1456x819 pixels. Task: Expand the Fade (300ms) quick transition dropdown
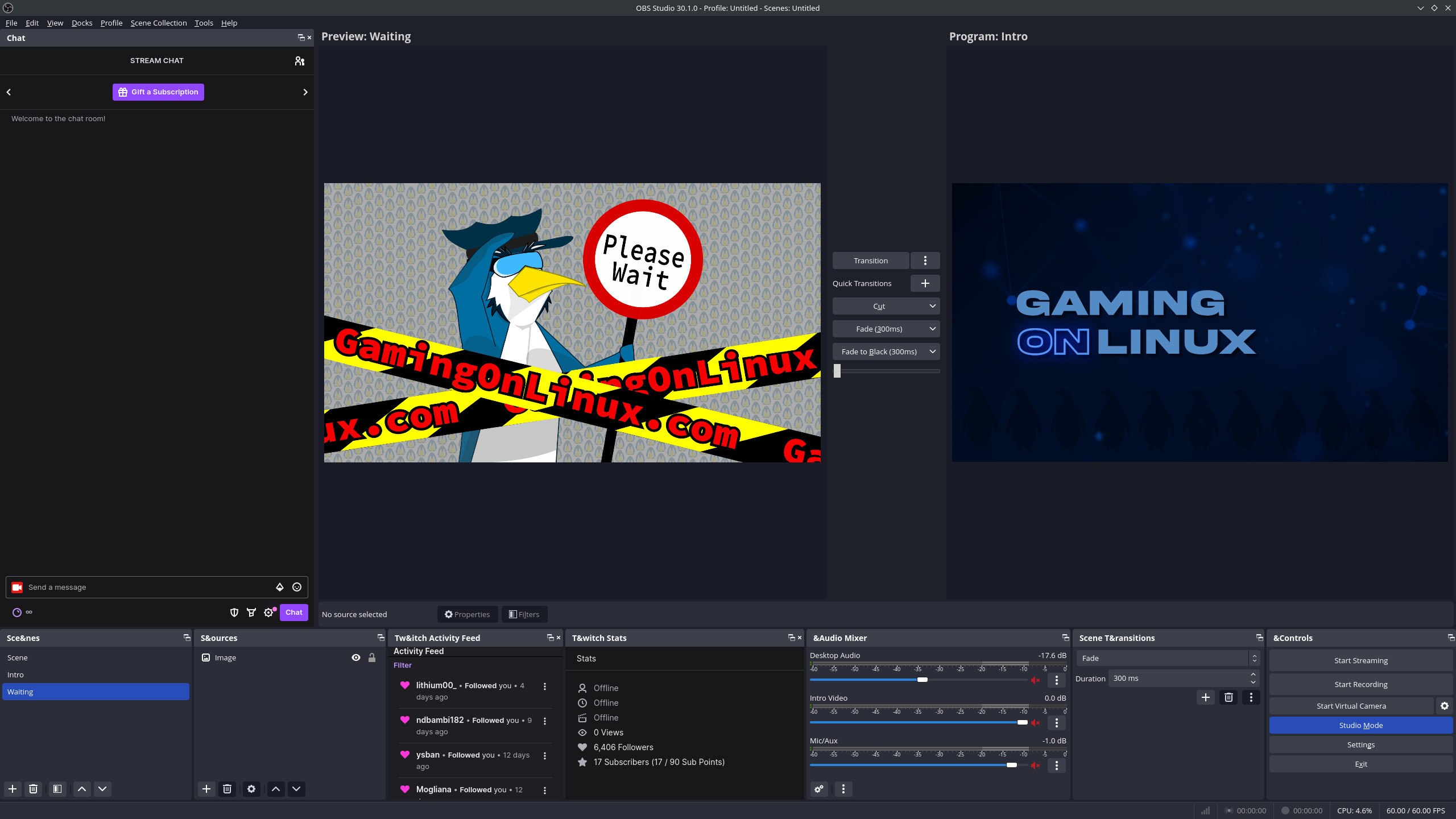pyautogui.click(x=933, y=329)
